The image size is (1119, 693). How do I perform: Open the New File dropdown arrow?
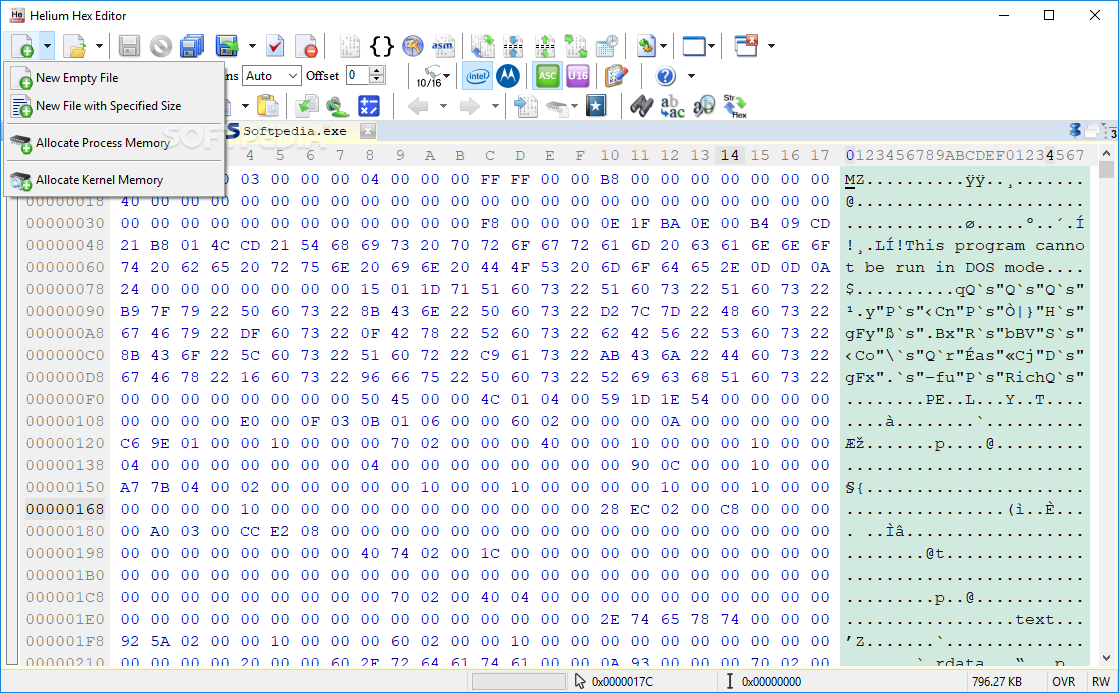(46, 46)
